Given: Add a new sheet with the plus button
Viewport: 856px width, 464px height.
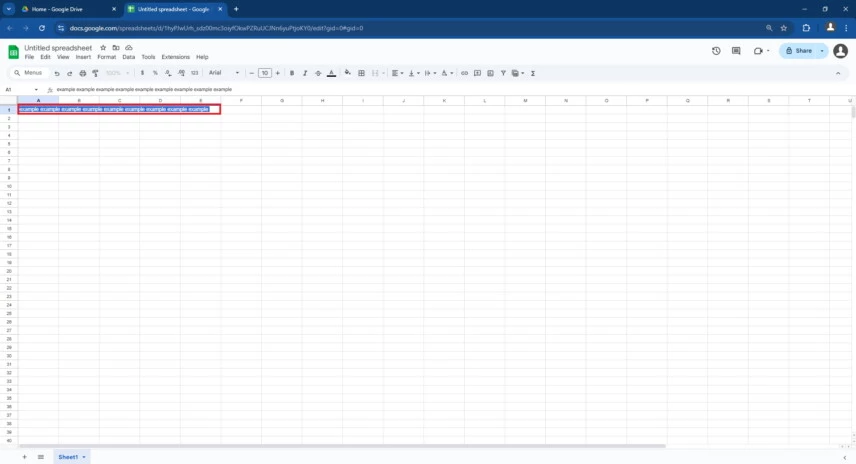Looking at the screenshot, I should (24, 457).
